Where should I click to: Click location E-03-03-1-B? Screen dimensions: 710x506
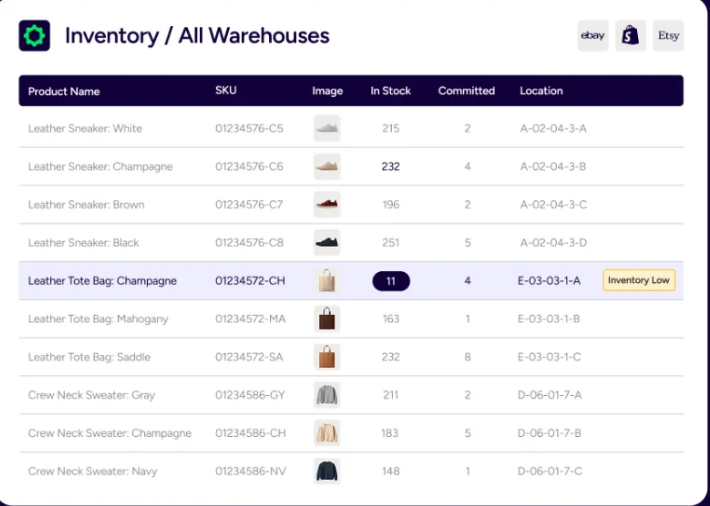(x=549, y=319)
